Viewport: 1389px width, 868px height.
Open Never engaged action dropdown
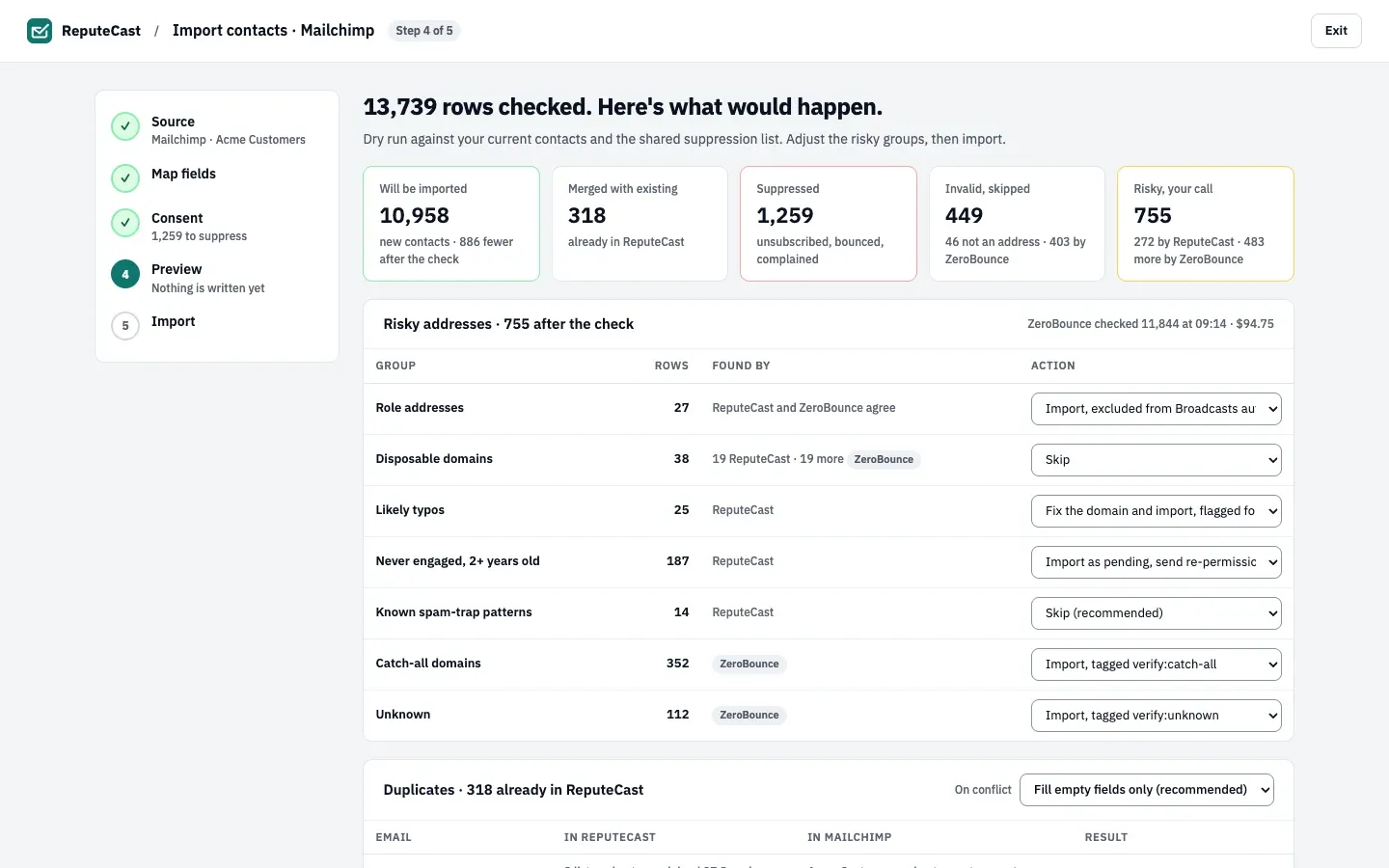coord(1157,562)
